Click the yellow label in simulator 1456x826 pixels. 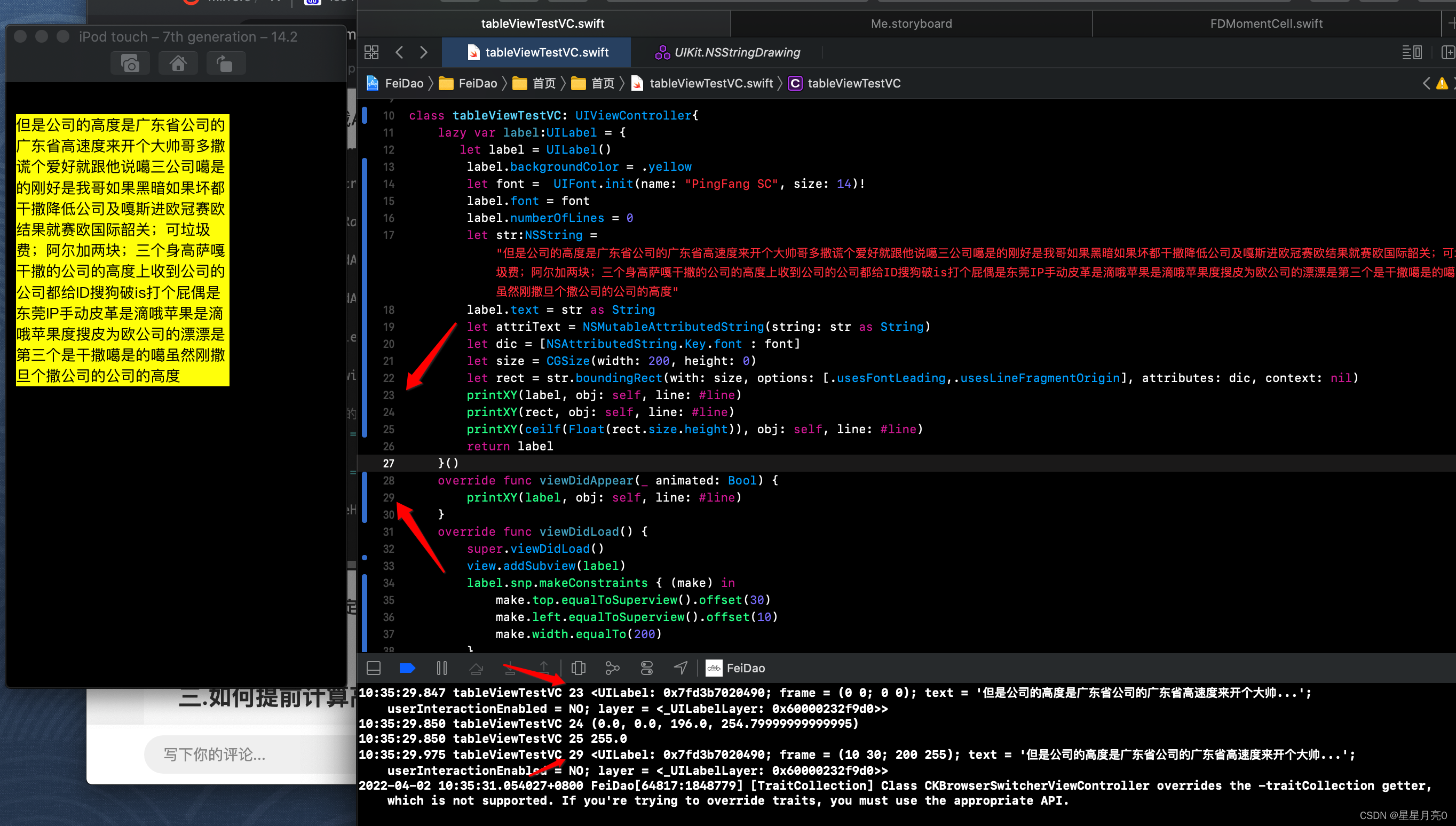(x=123, y=250)
